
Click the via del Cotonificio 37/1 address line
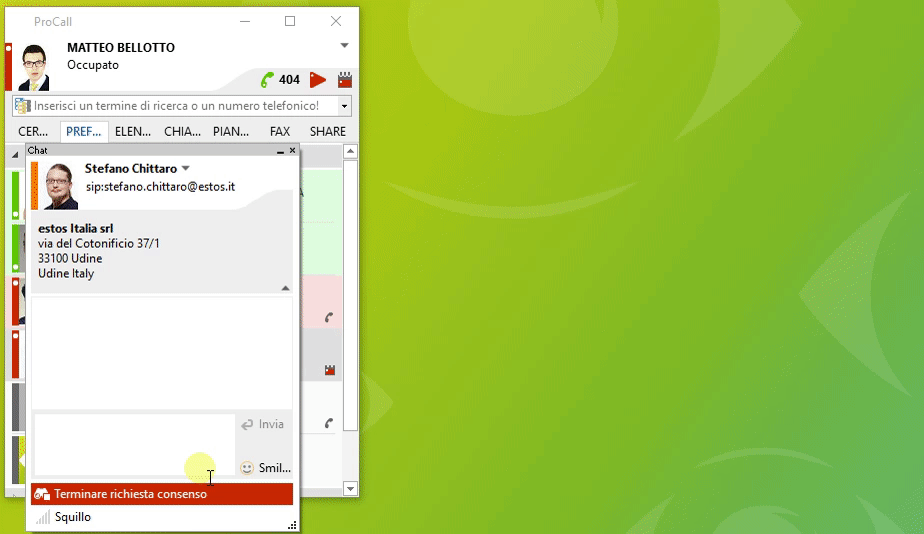(98, 243)
